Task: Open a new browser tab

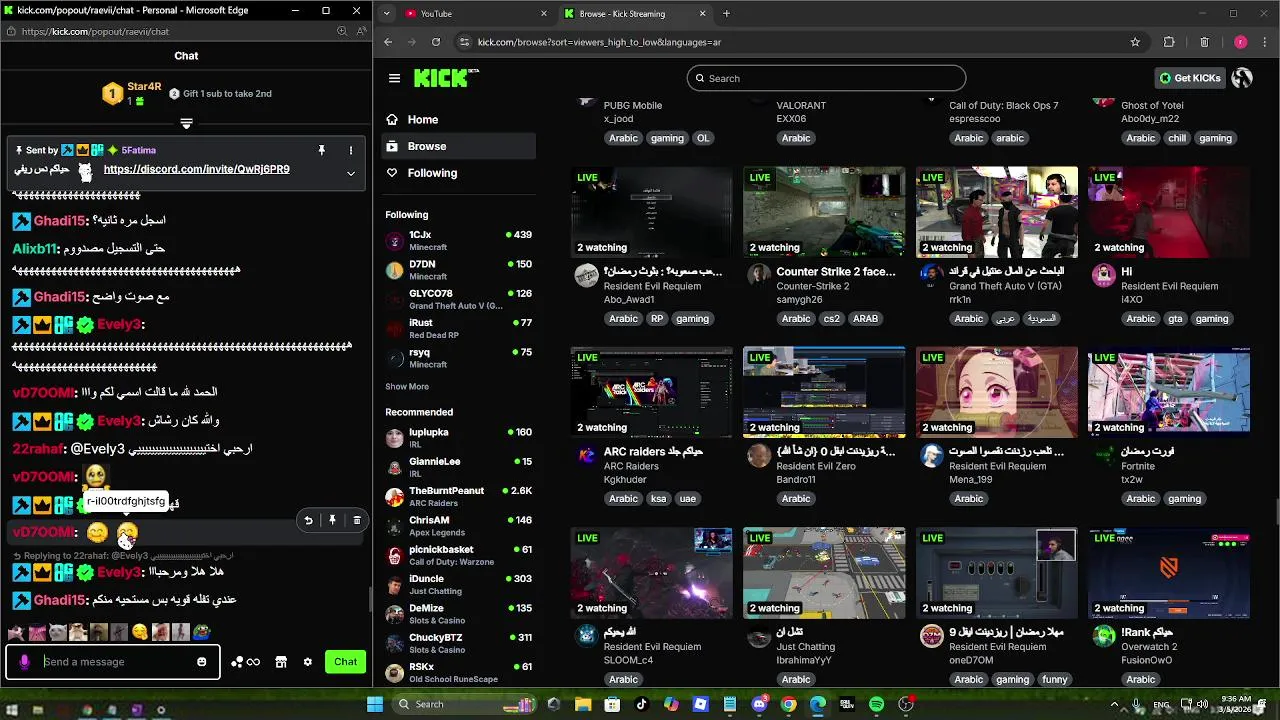Action: (726, 14)
